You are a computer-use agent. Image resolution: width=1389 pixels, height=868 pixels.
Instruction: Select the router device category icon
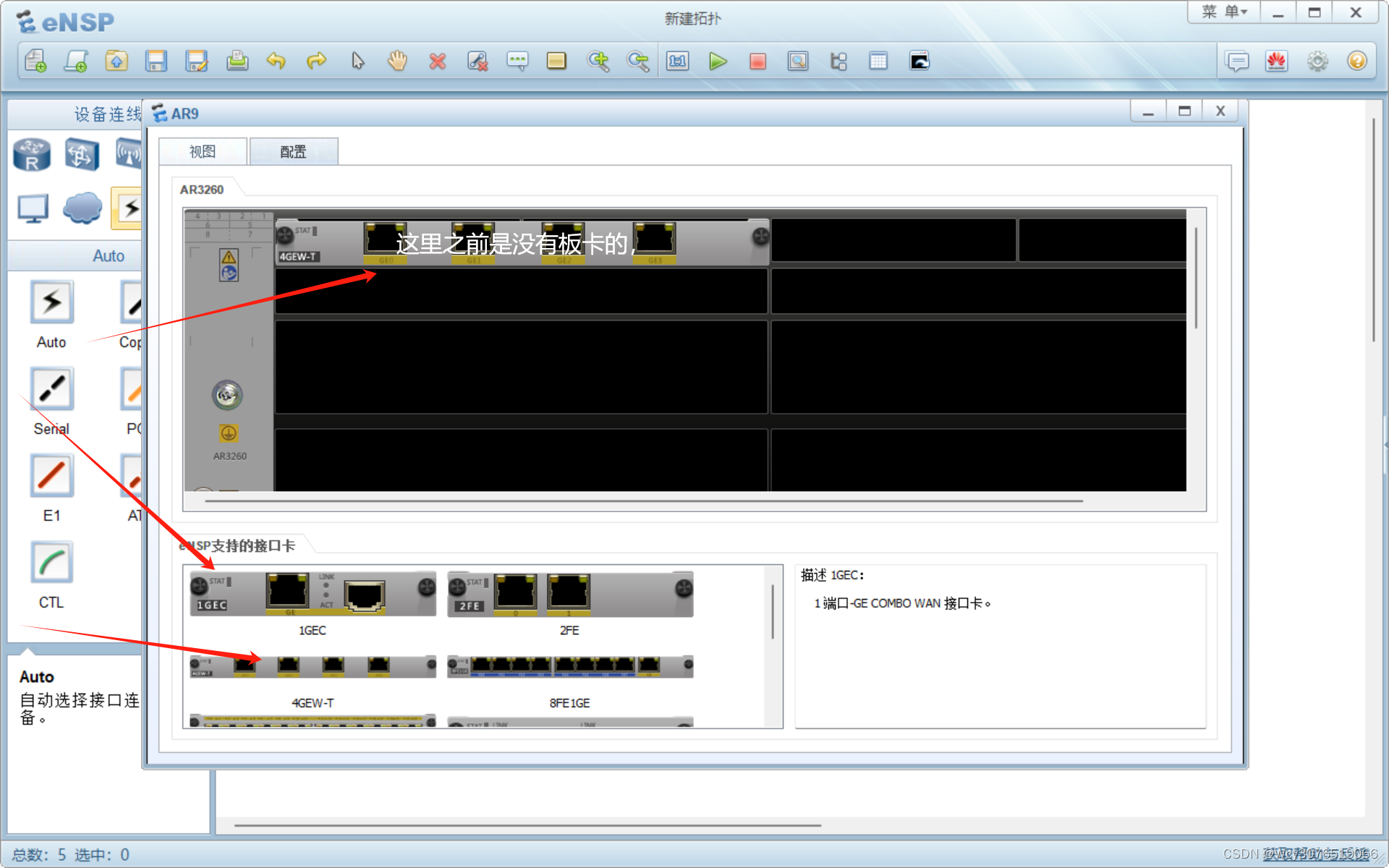pos(32,155)
